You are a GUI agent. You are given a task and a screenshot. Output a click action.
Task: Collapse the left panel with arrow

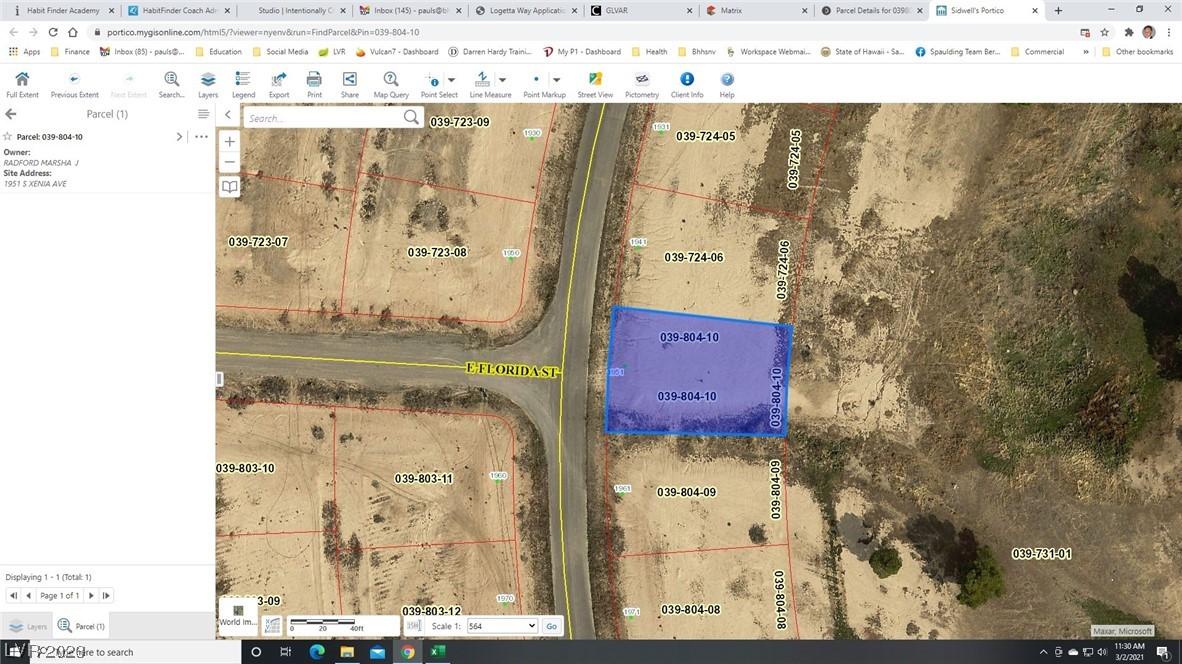point(228,115)
